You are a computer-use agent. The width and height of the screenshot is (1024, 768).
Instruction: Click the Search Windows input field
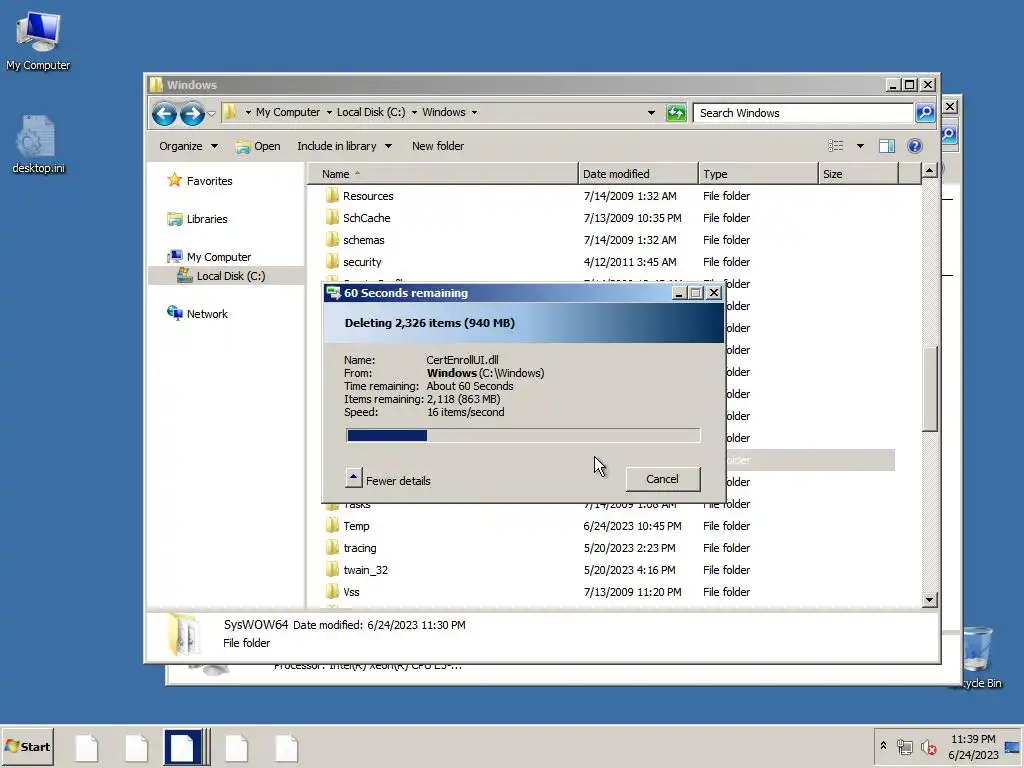click(x=803, y=113)
